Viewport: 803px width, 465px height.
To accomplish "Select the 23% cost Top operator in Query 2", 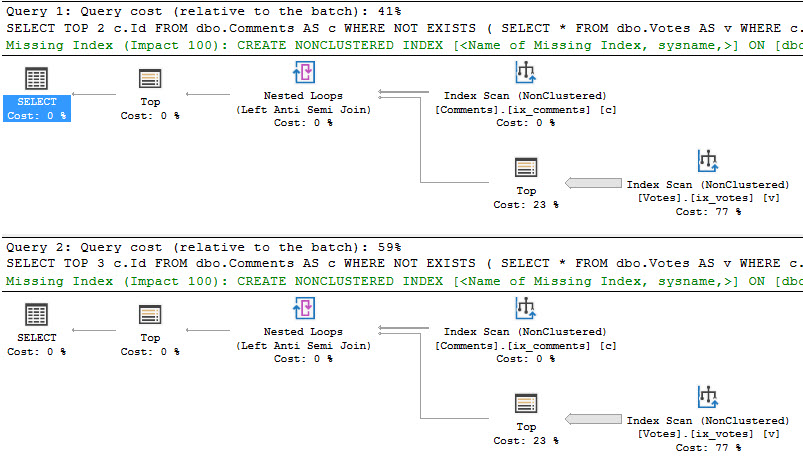I will 526,405.
